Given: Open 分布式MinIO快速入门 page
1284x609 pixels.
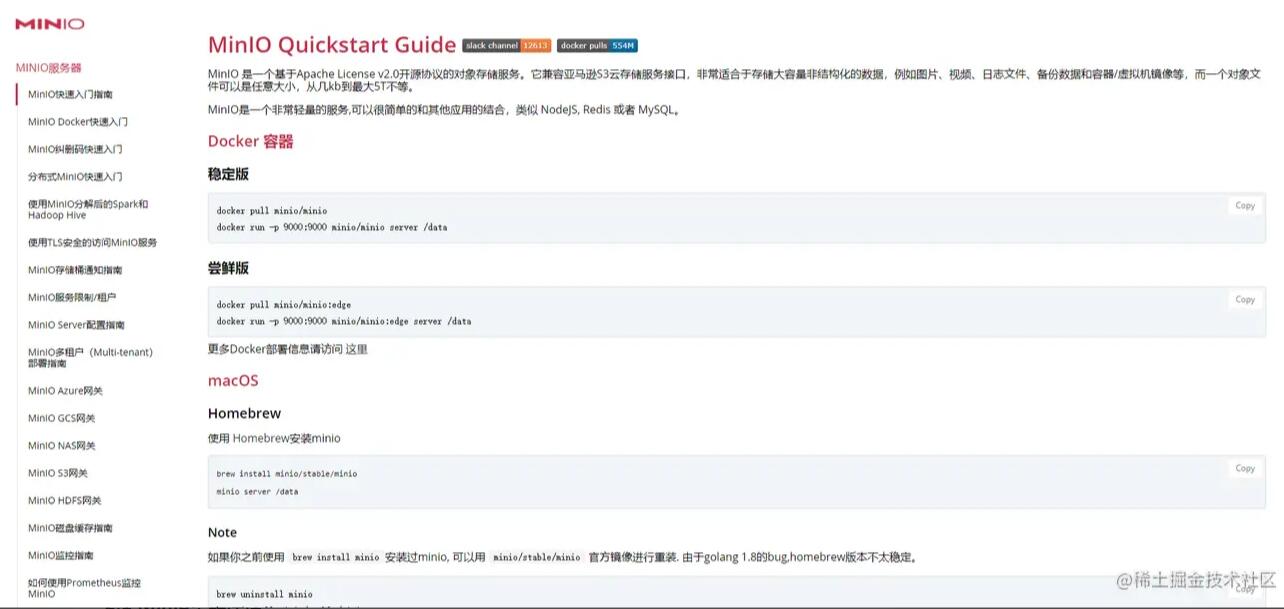Looking at the screenshot, I should coord(75,176).
